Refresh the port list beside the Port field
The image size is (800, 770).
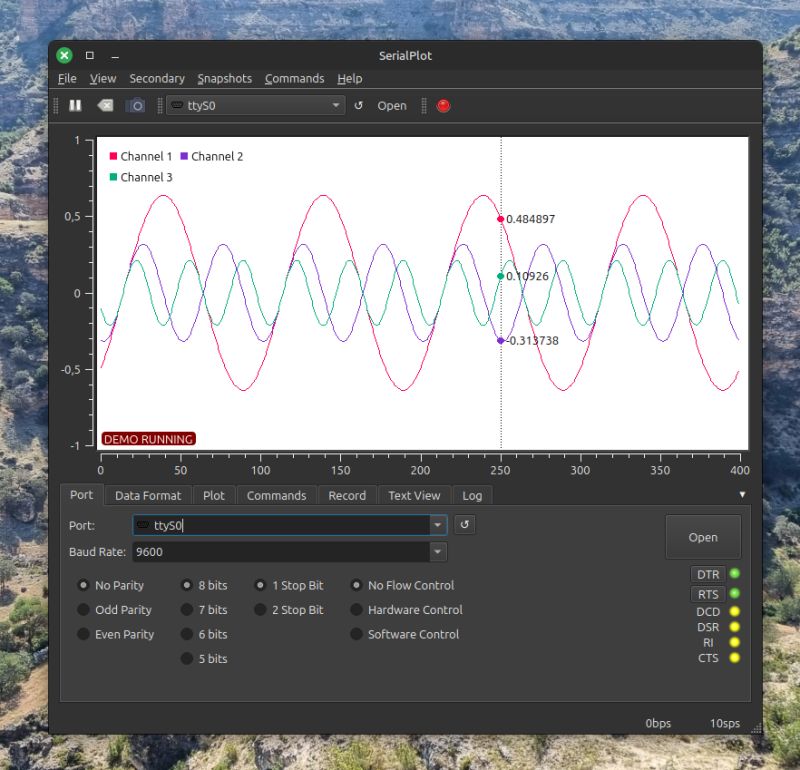464,524
